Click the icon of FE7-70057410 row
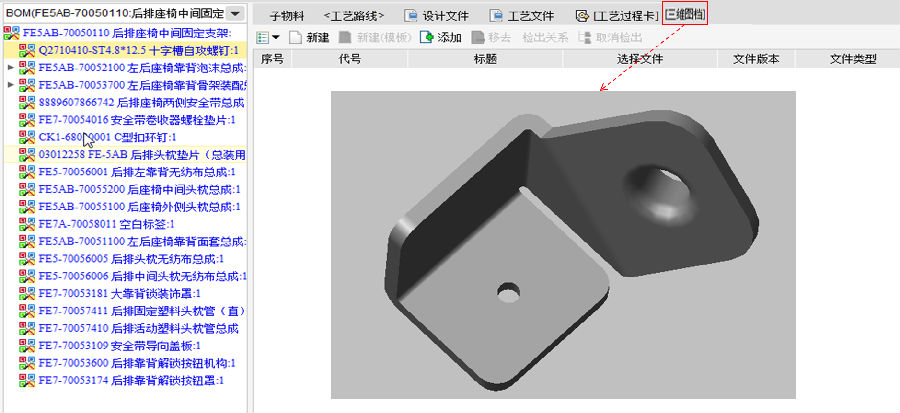Image resolution: width=900 pixels, height=413 pixels. pyautogui.click(x=27, y=328)
